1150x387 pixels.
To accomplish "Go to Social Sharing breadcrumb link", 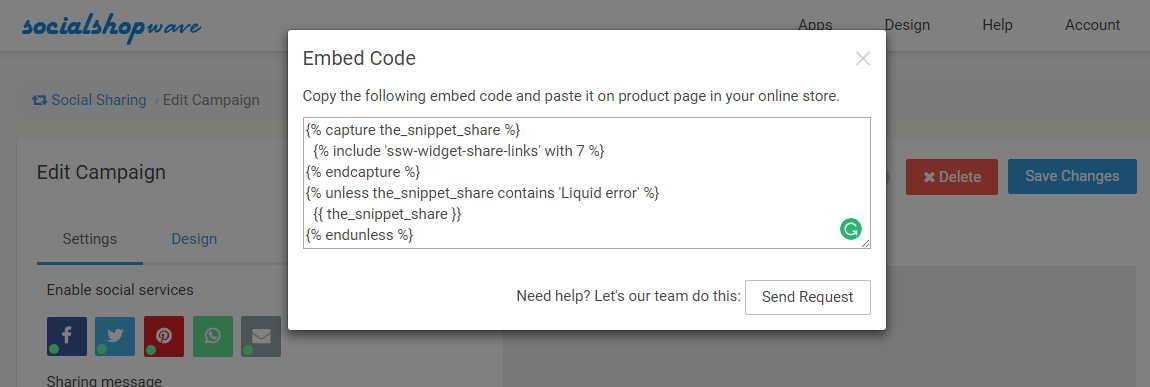I will (x=99, y=100).
